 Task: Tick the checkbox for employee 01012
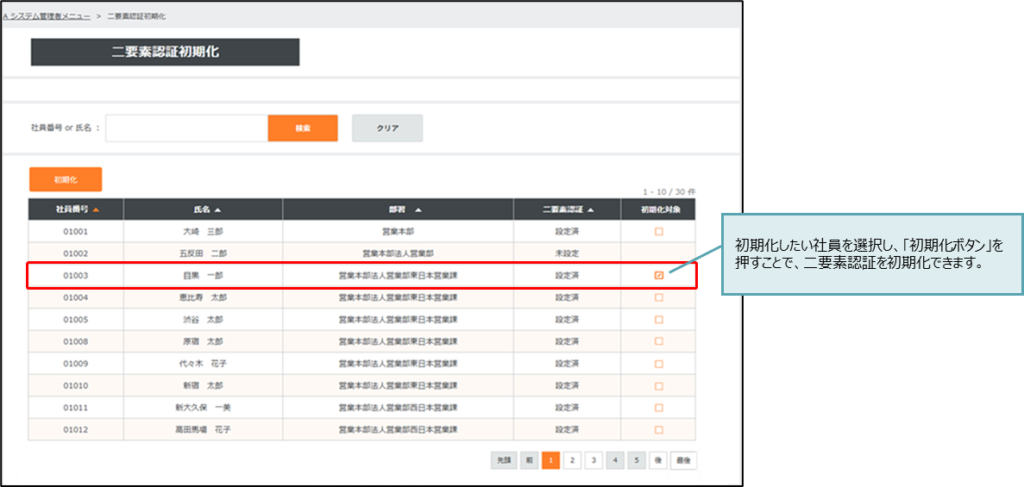[x=659, y=429]
